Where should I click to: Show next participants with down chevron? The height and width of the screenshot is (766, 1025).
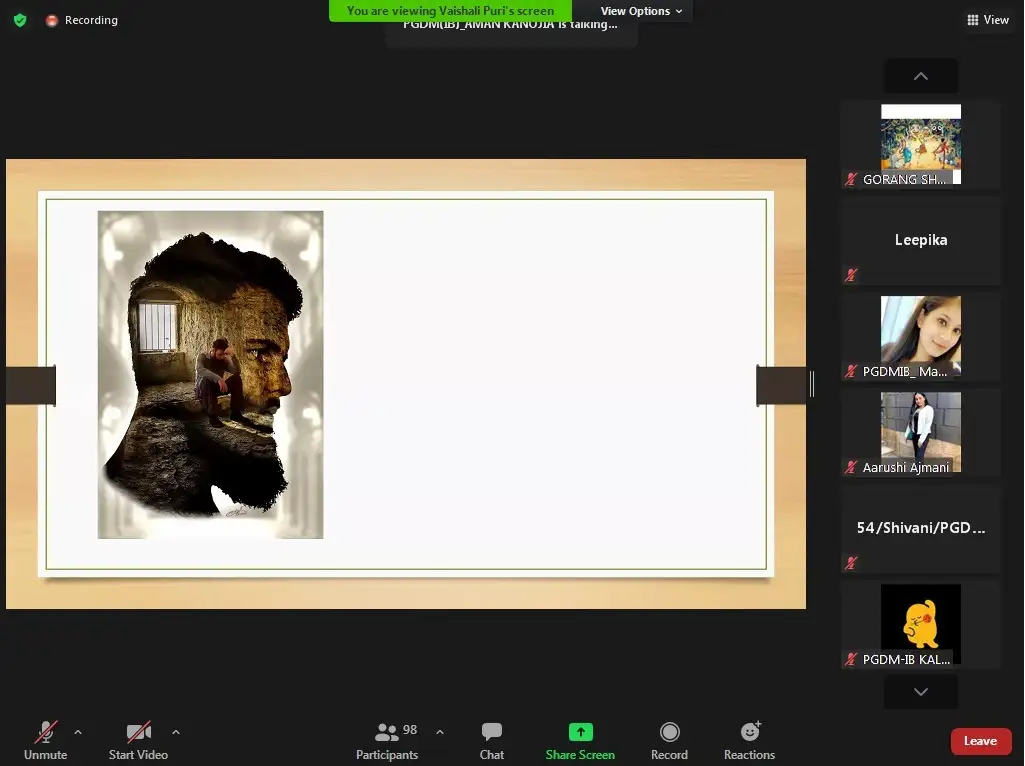coord(920,691)
